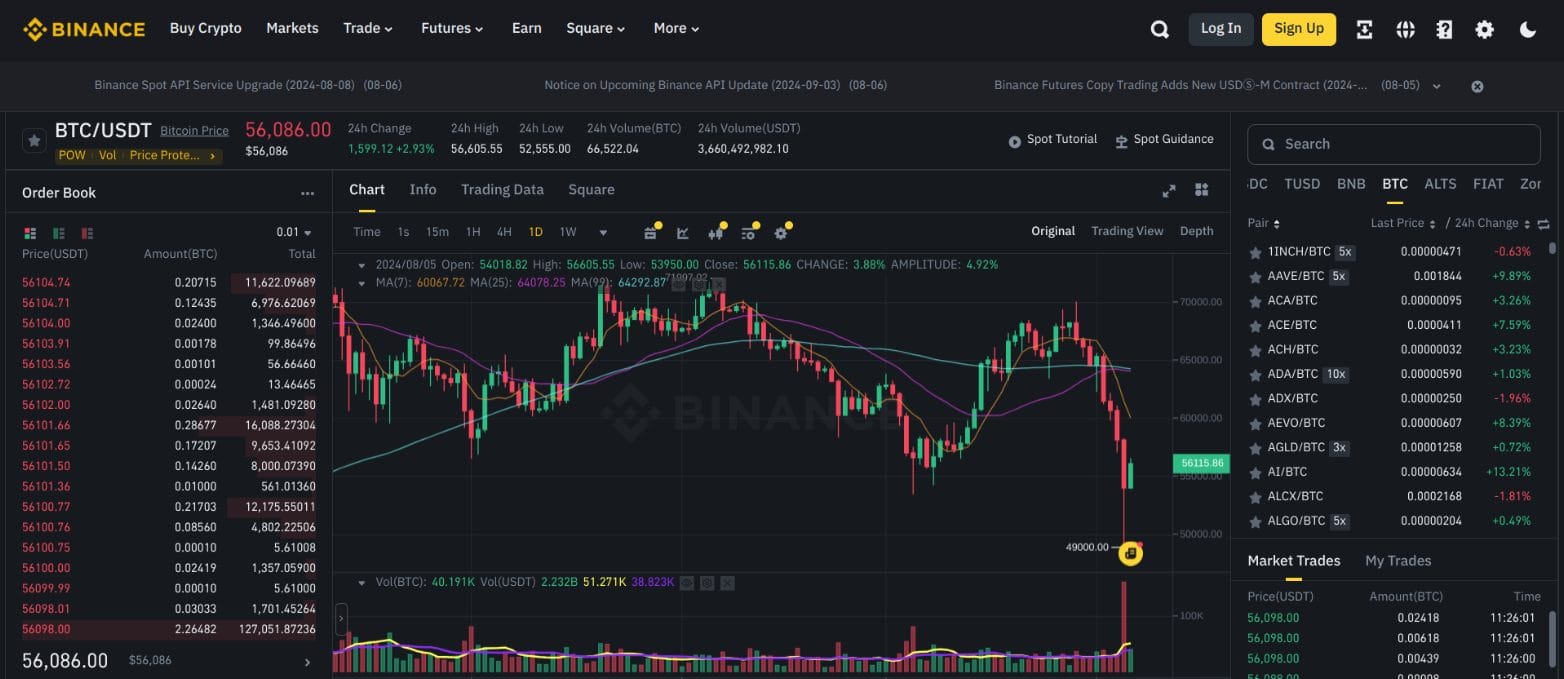1564x679 pixels.
Task: Click the Log In button
Action: 1221,29
